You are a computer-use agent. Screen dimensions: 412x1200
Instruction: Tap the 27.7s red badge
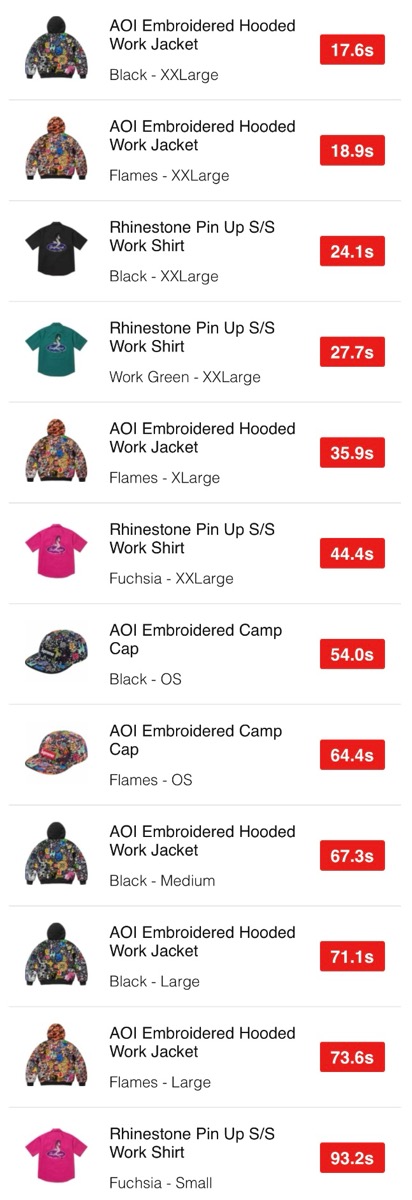click(352, 352)
